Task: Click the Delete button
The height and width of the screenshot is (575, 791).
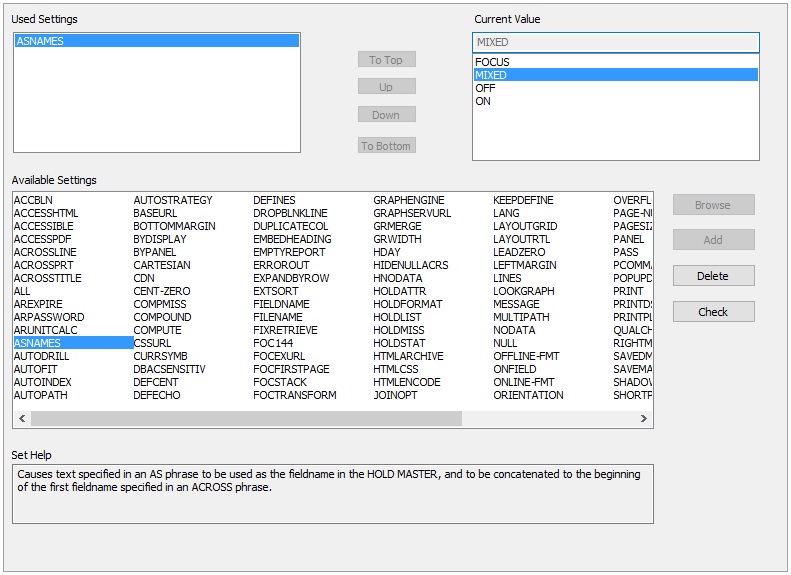Action: point(713,276)
